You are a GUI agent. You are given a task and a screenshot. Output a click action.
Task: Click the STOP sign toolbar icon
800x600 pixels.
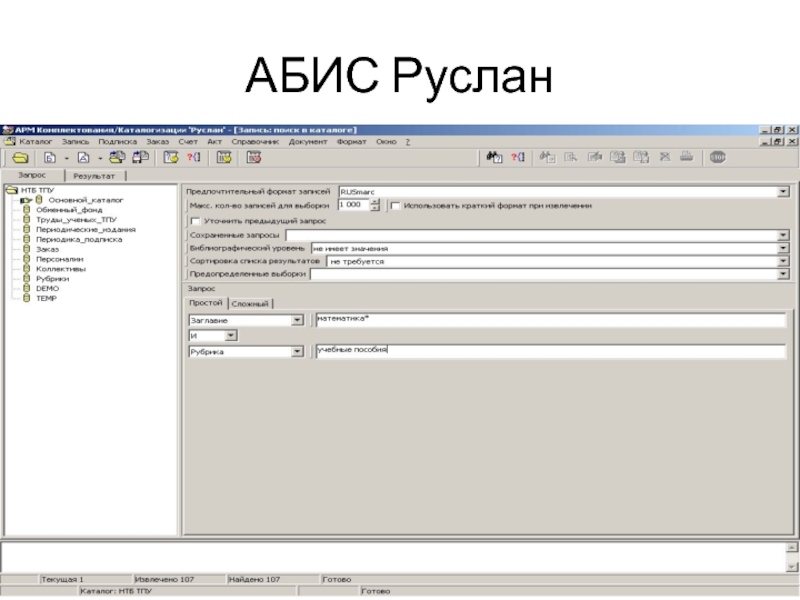[x=717, y=158]
